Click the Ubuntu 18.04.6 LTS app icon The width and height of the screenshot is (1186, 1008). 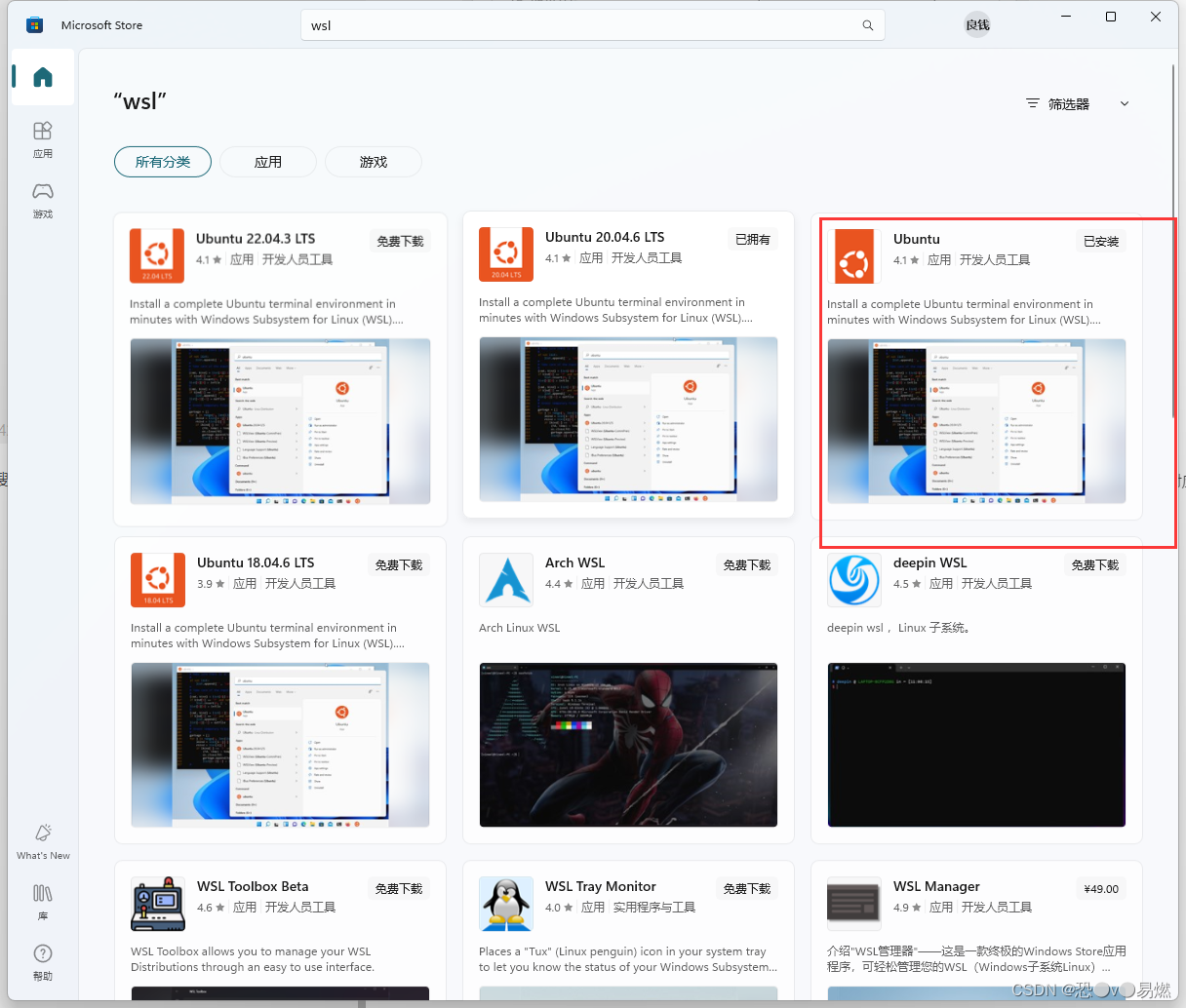pyautogui.click(x=158, y=580)
